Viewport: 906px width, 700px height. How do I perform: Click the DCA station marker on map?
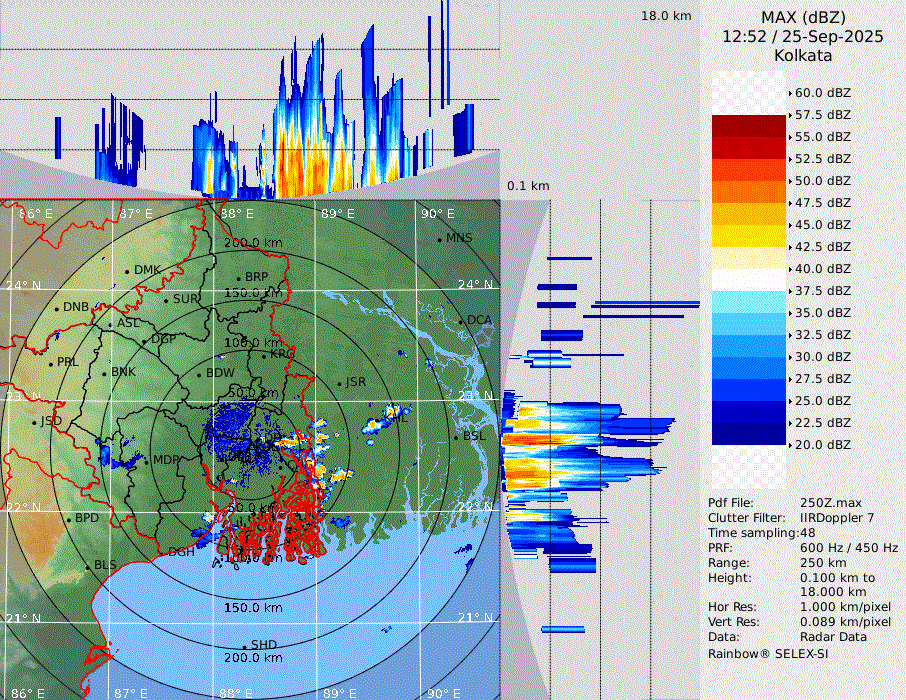coord(462,321)
